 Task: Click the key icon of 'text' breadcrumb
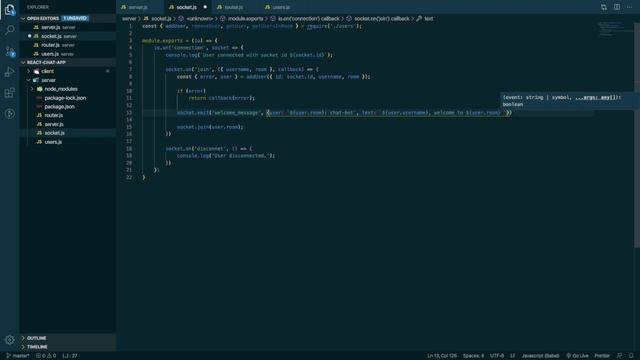(419, 18)
